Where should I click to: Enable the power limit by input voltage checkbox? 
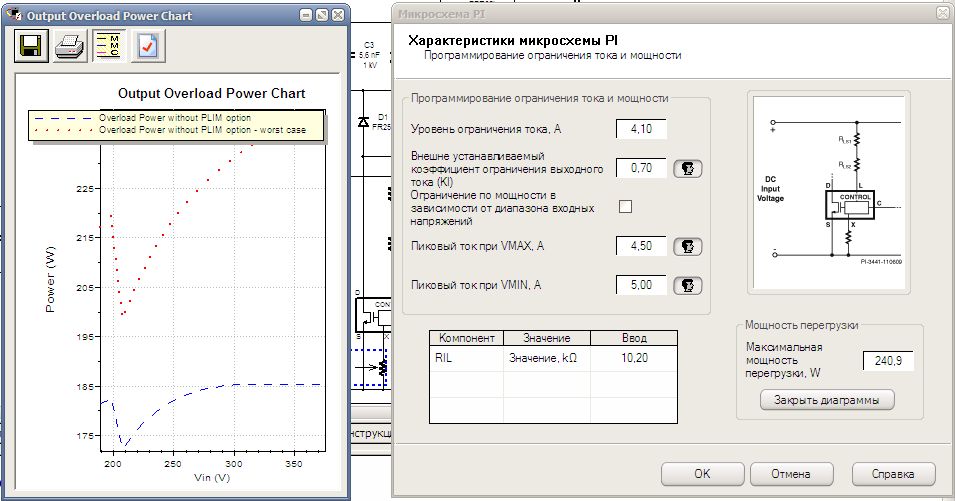coord(626,207)
